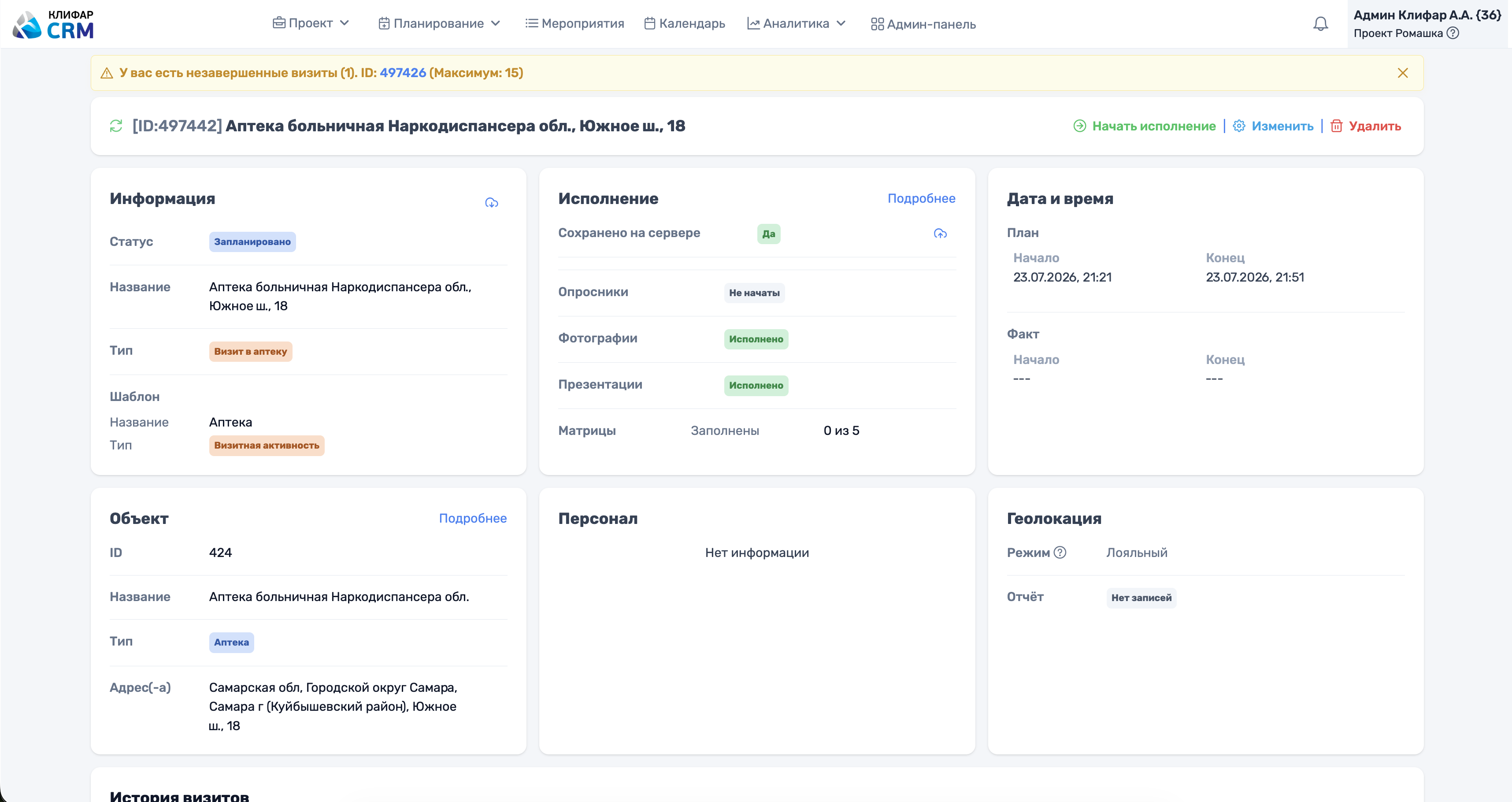
Task: Click the cloud upload icon near Сохранено на сервере
Action: [940, 234]
